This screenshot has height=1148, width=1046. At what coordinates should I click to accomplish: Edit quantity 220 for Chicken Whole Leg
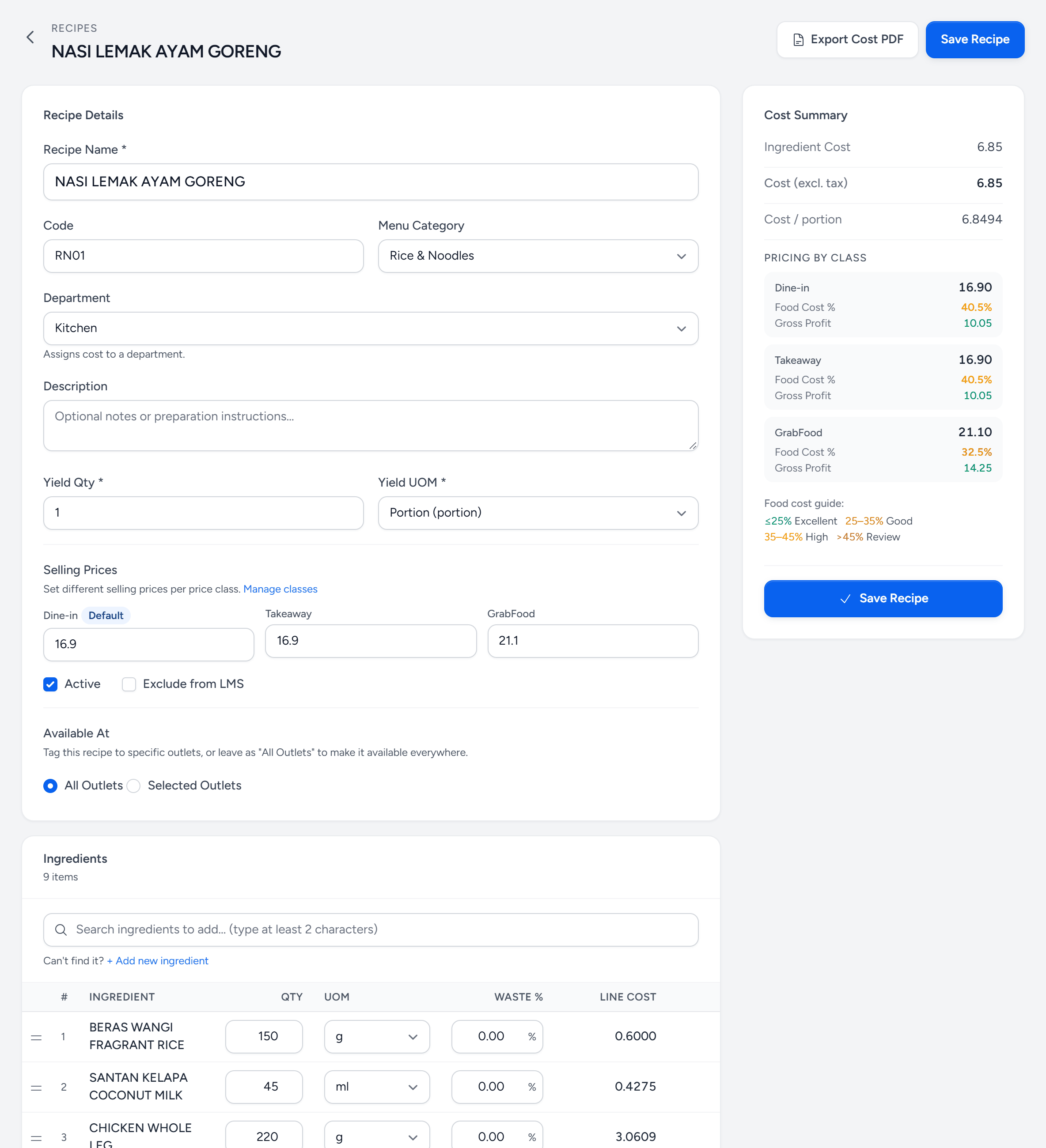pyautogui.click(x=264, y=1135)
